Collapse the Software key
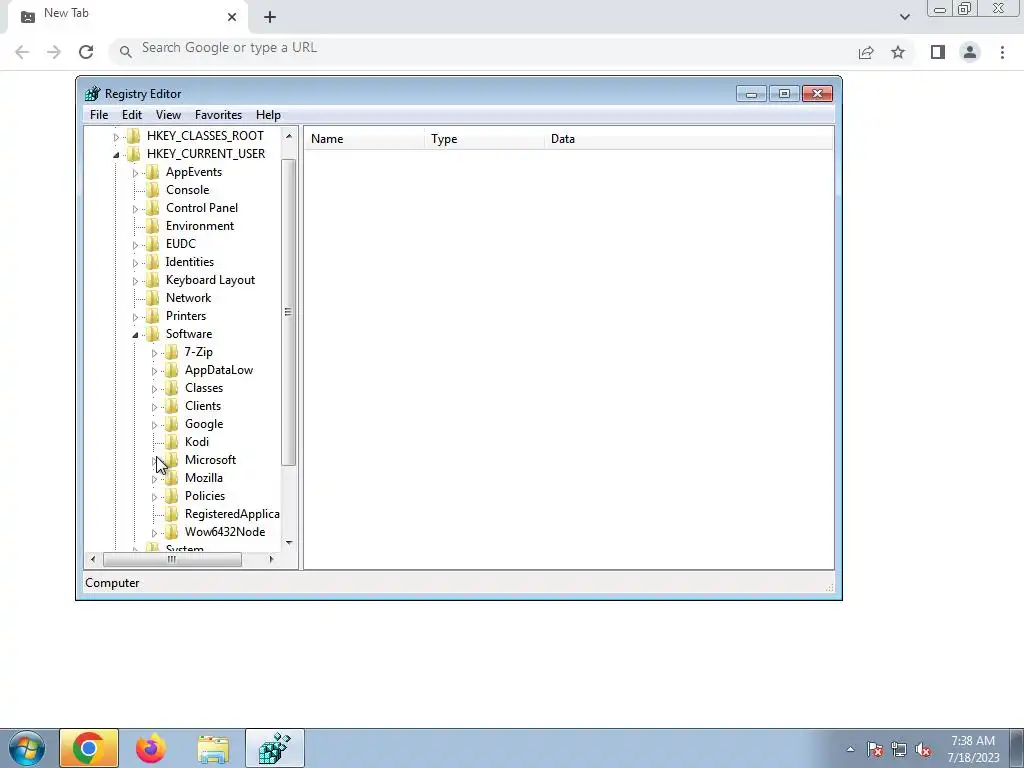 tap(135, 335)
